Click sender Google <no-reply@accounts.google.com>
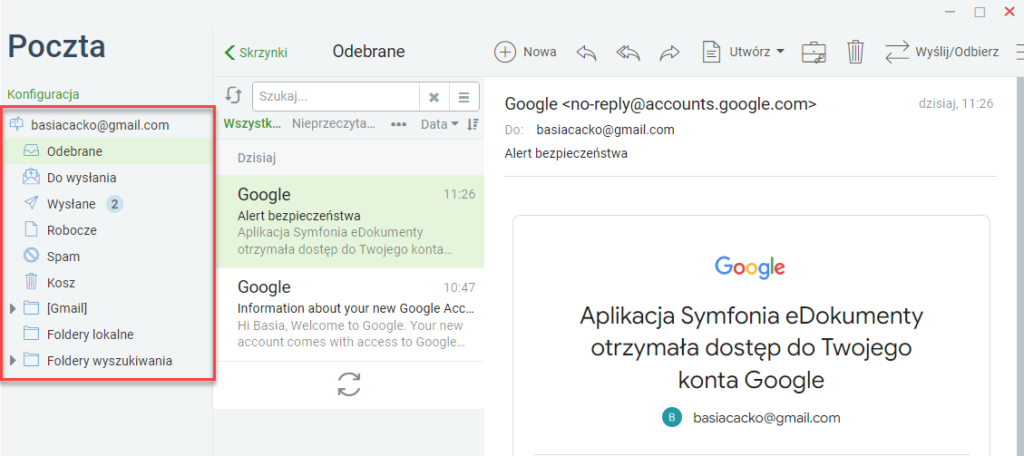The height and width of the screenshot is (456, 1024). coord(661,104)
